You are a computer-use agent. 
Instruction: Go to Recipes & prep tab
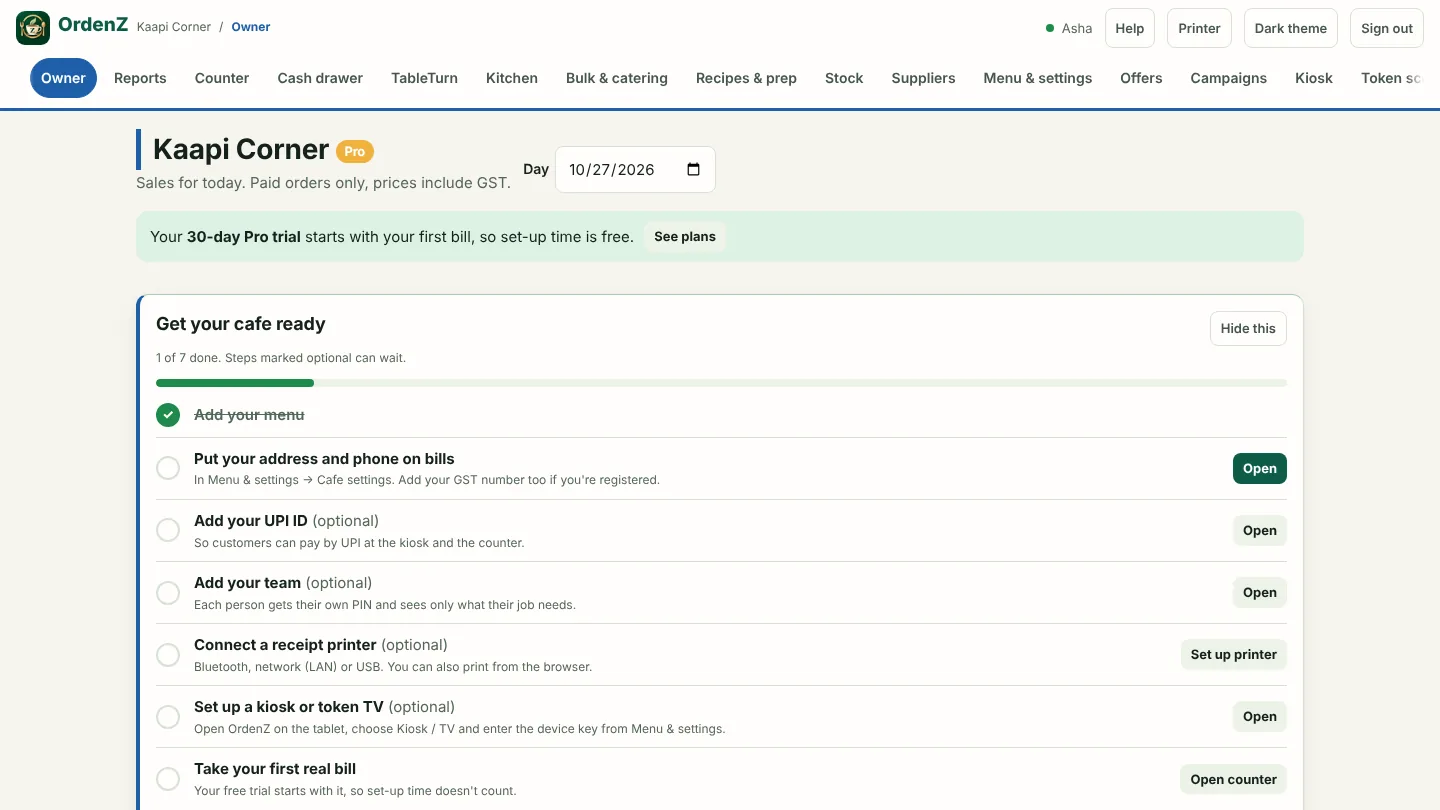click(x=746, y=78)
